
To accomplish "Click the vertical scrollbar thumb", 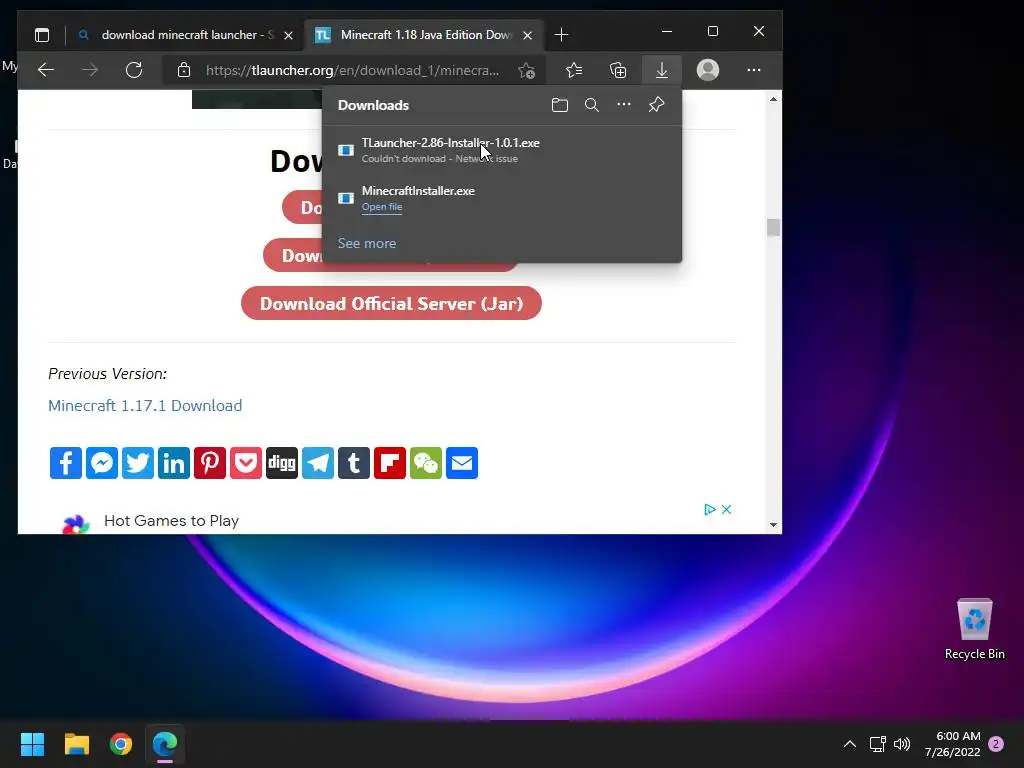I will 773,227.
